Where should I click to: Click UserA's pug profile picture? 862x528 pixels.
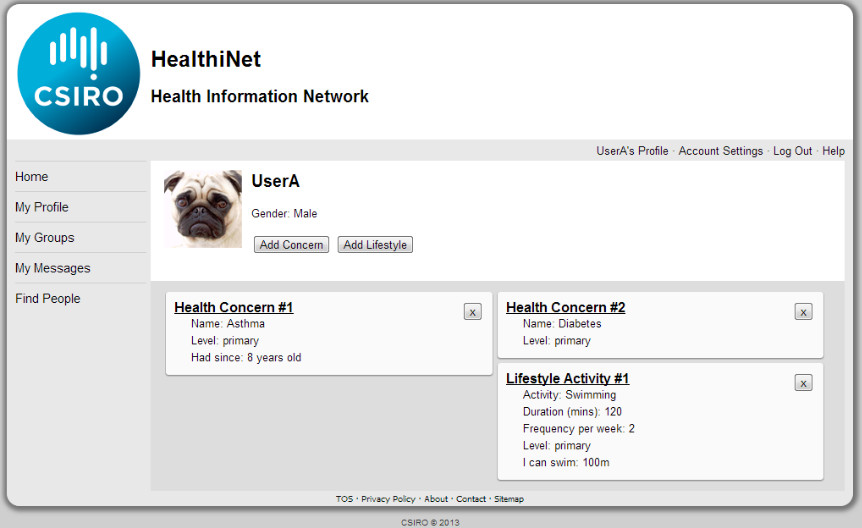click(203, 209)
